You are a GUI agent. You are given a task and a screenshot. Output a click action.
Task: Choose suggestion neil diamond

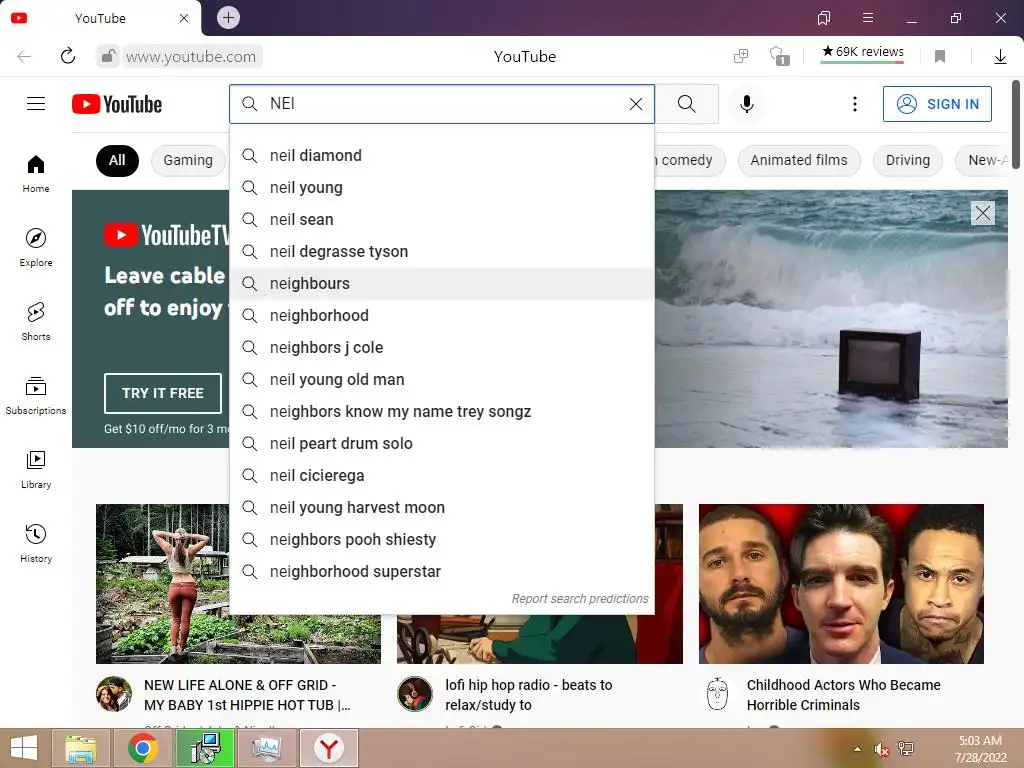tap(442, 155)
